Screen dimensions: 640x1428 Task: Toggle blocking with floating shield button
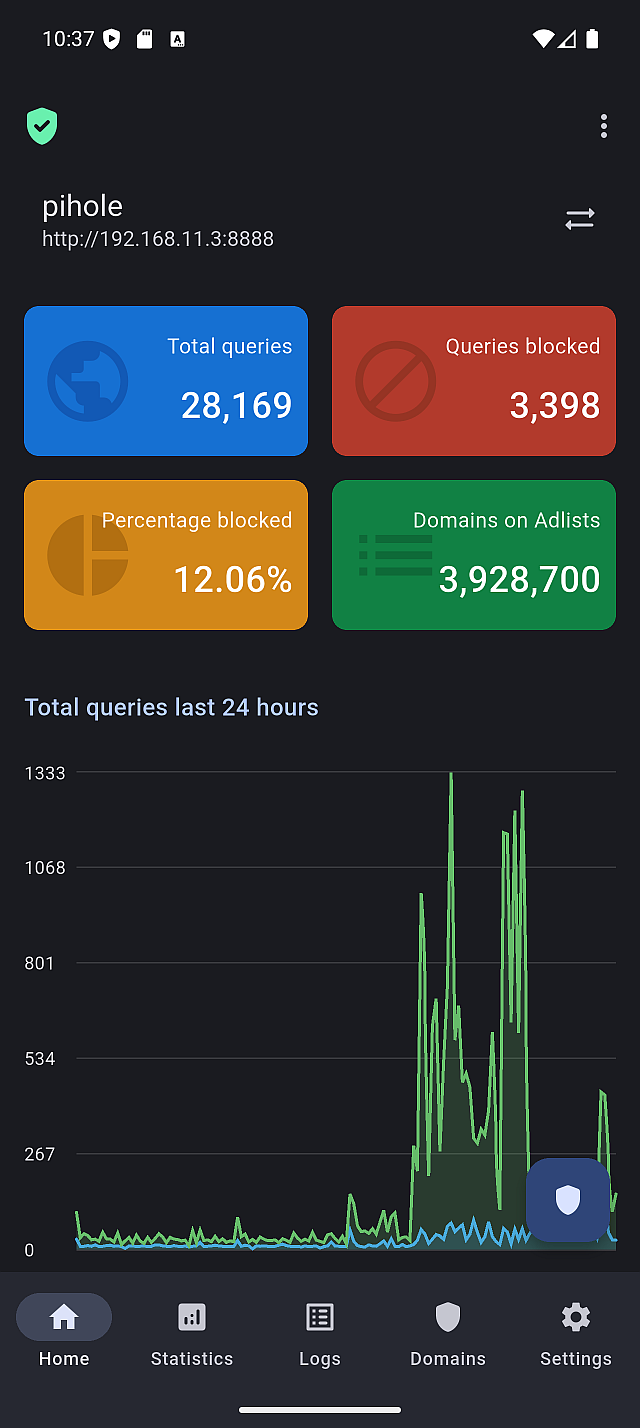(x=568, y=1199)
